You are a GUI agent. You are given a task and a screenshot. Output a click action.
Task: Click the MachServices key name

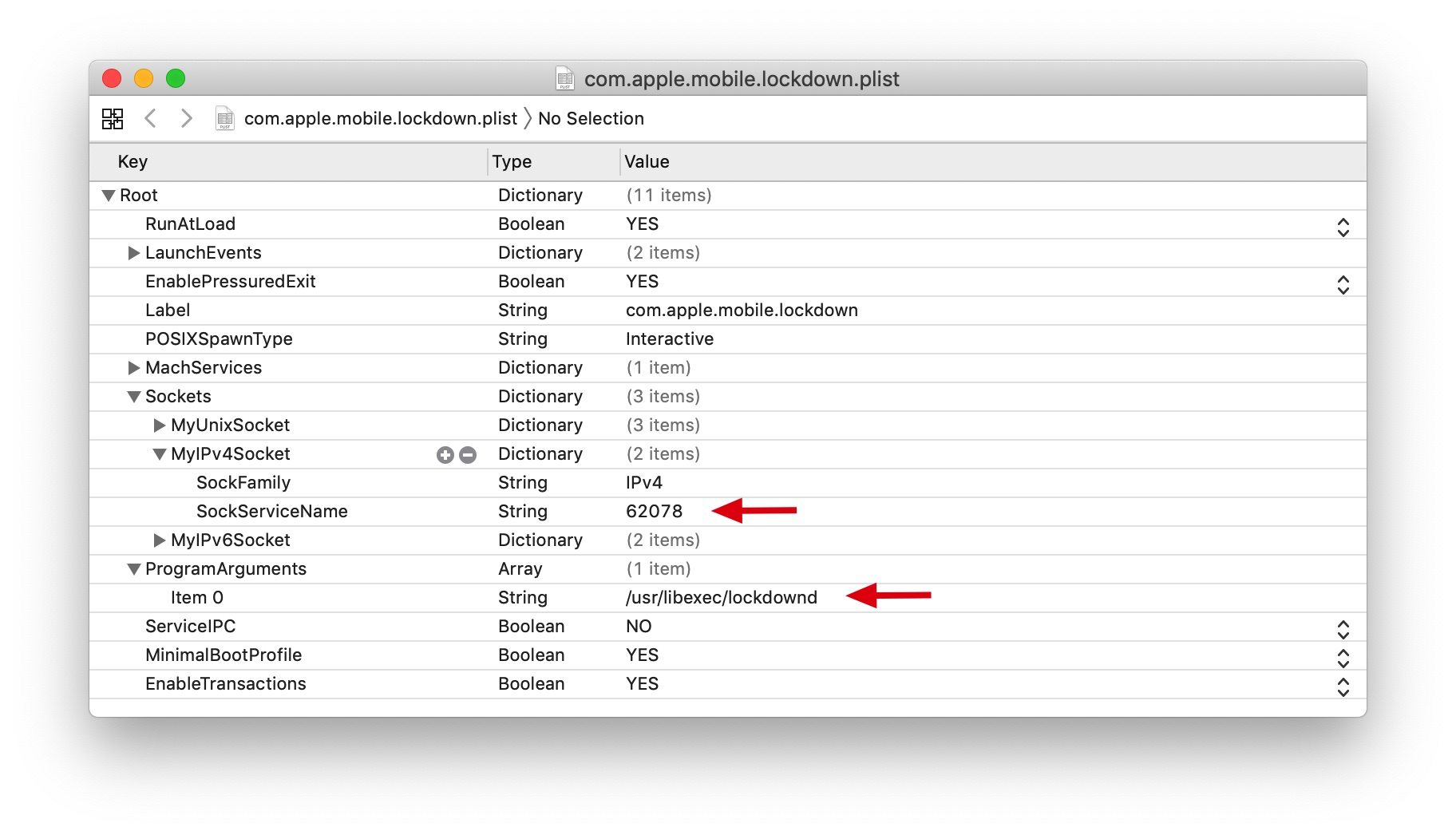[204, 368]
